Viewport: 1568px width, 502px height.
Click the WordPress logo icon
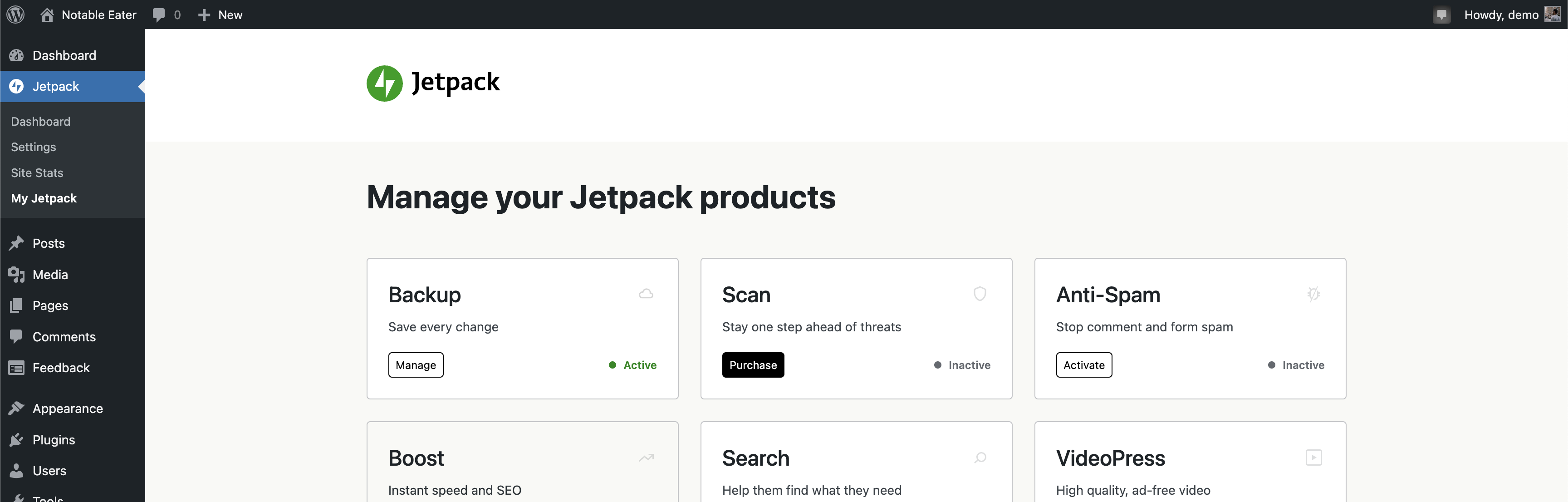click(x=15, y=15)
